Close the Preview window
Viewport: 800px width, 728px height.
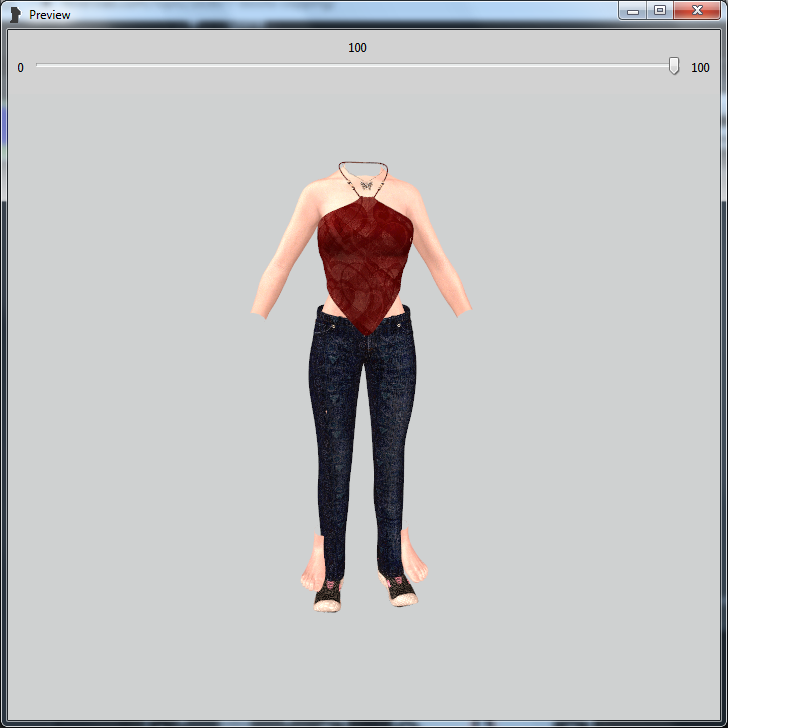coord(697,10)
